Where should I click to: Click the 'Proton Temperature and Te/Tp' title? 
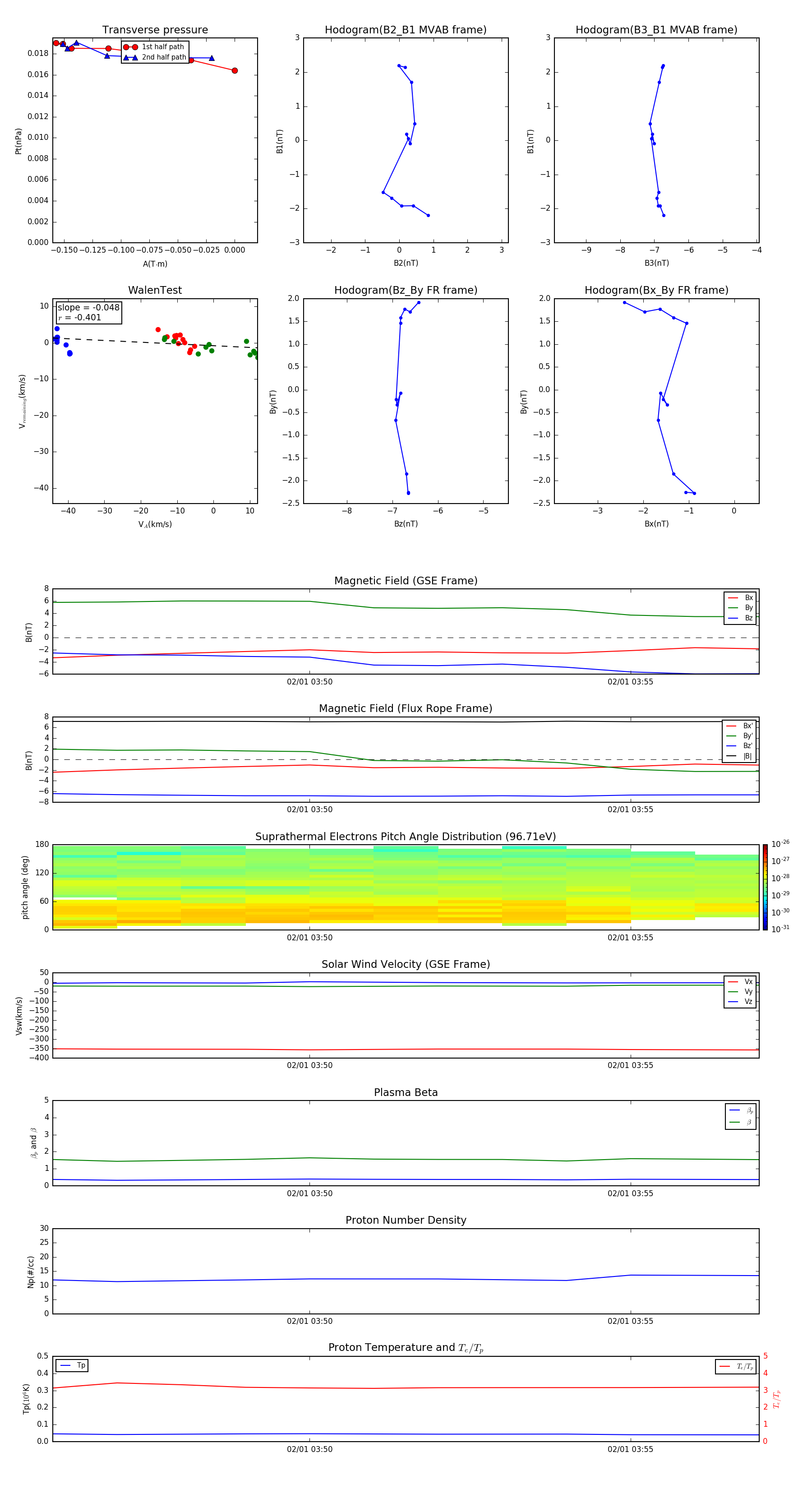(406, 1348)
